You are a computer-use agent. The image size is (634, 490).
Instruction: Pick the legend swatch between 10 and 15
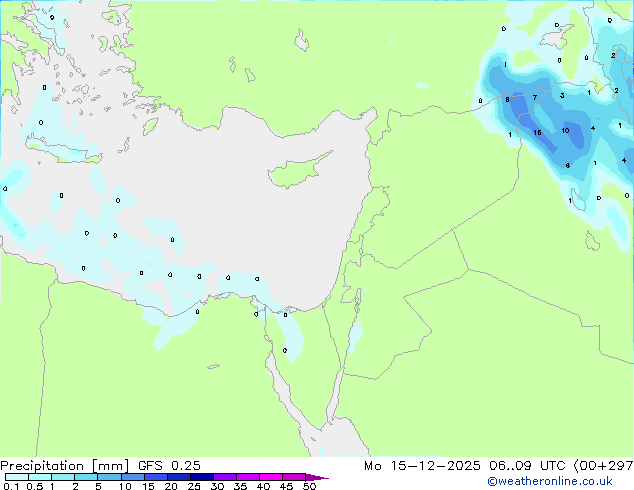point(132,477)
